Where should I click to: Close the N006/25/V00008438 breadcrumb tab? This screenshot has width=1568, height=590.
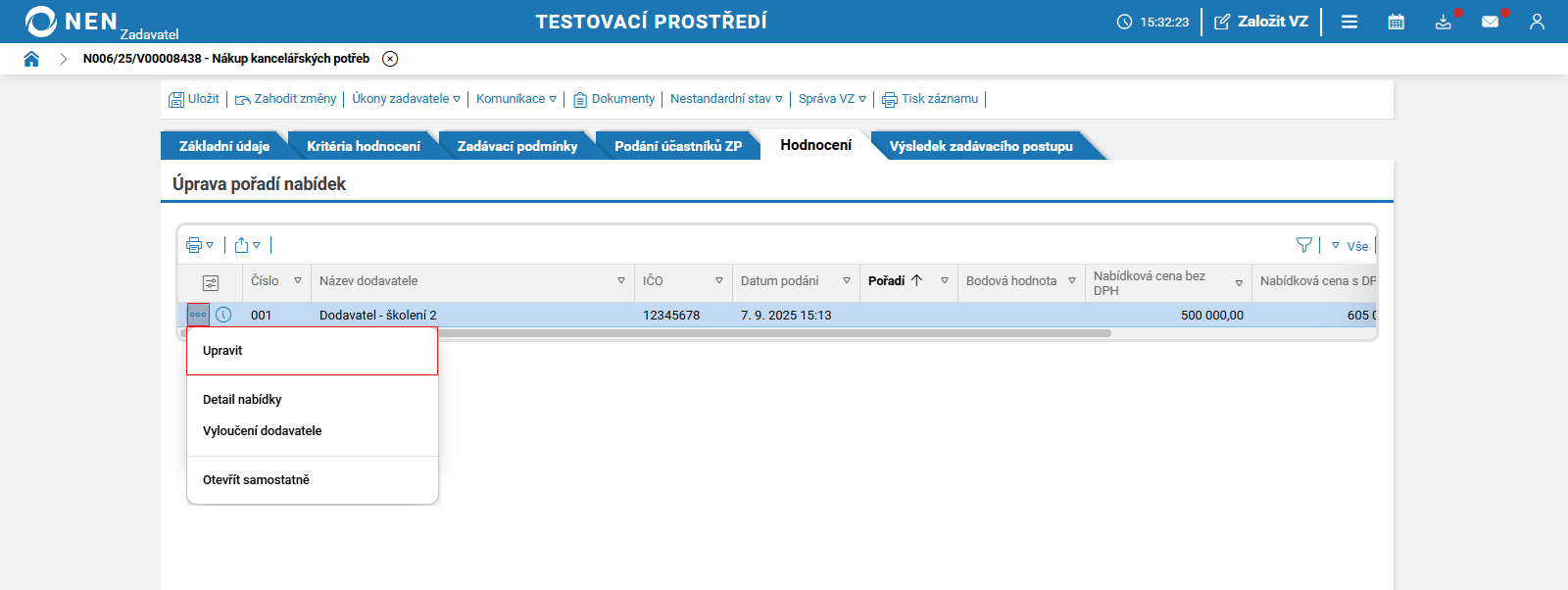(x=390, y=59)
